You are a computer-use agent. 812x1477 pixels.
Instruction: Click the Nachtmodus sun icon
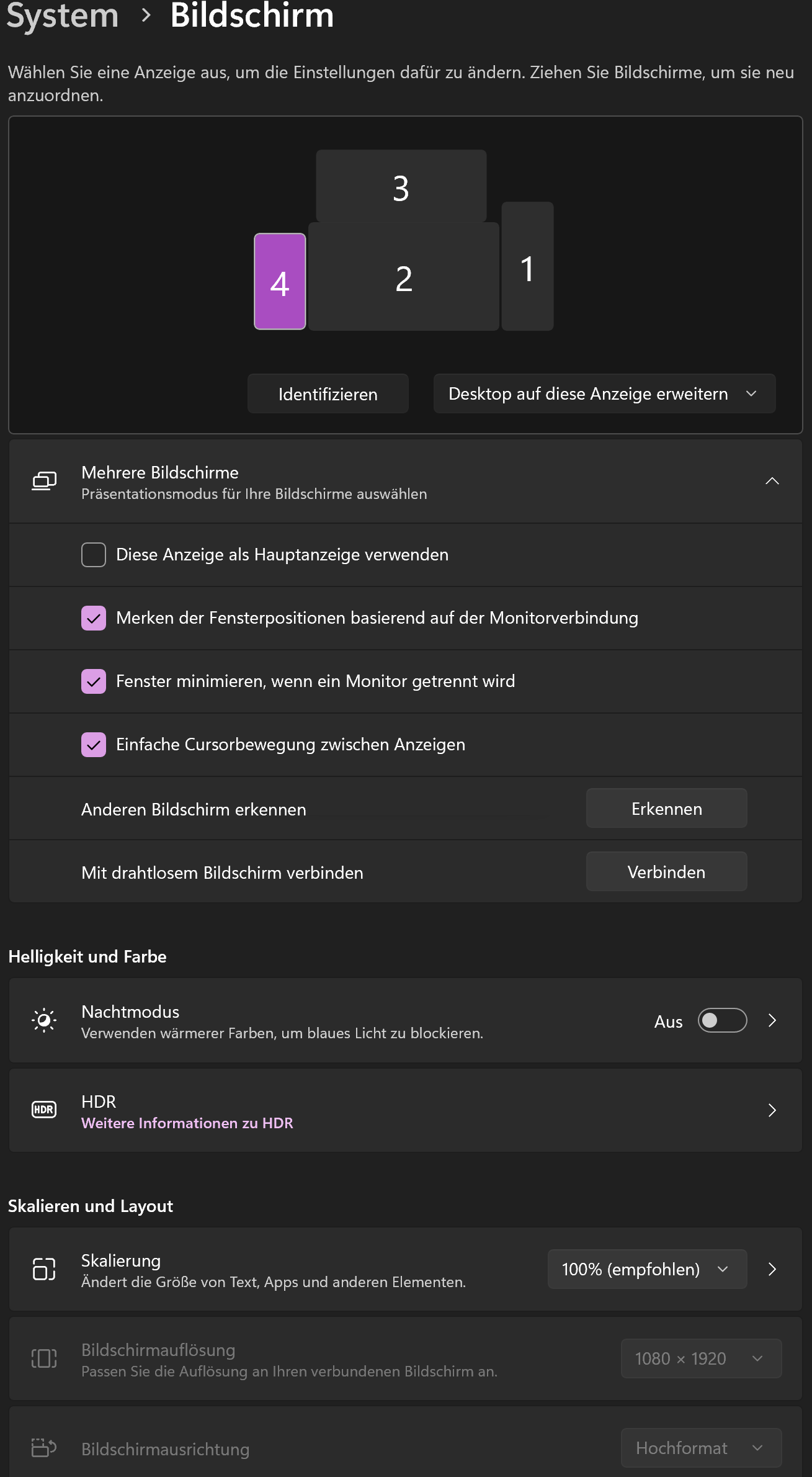pos(44,1021)
